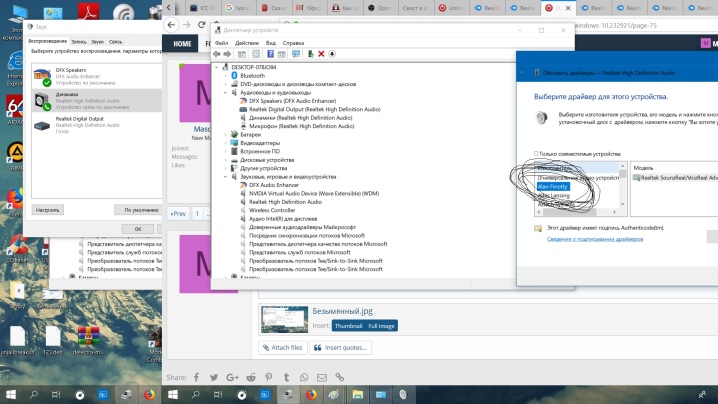Expand the DVD-дисководы category

(226, 84)
